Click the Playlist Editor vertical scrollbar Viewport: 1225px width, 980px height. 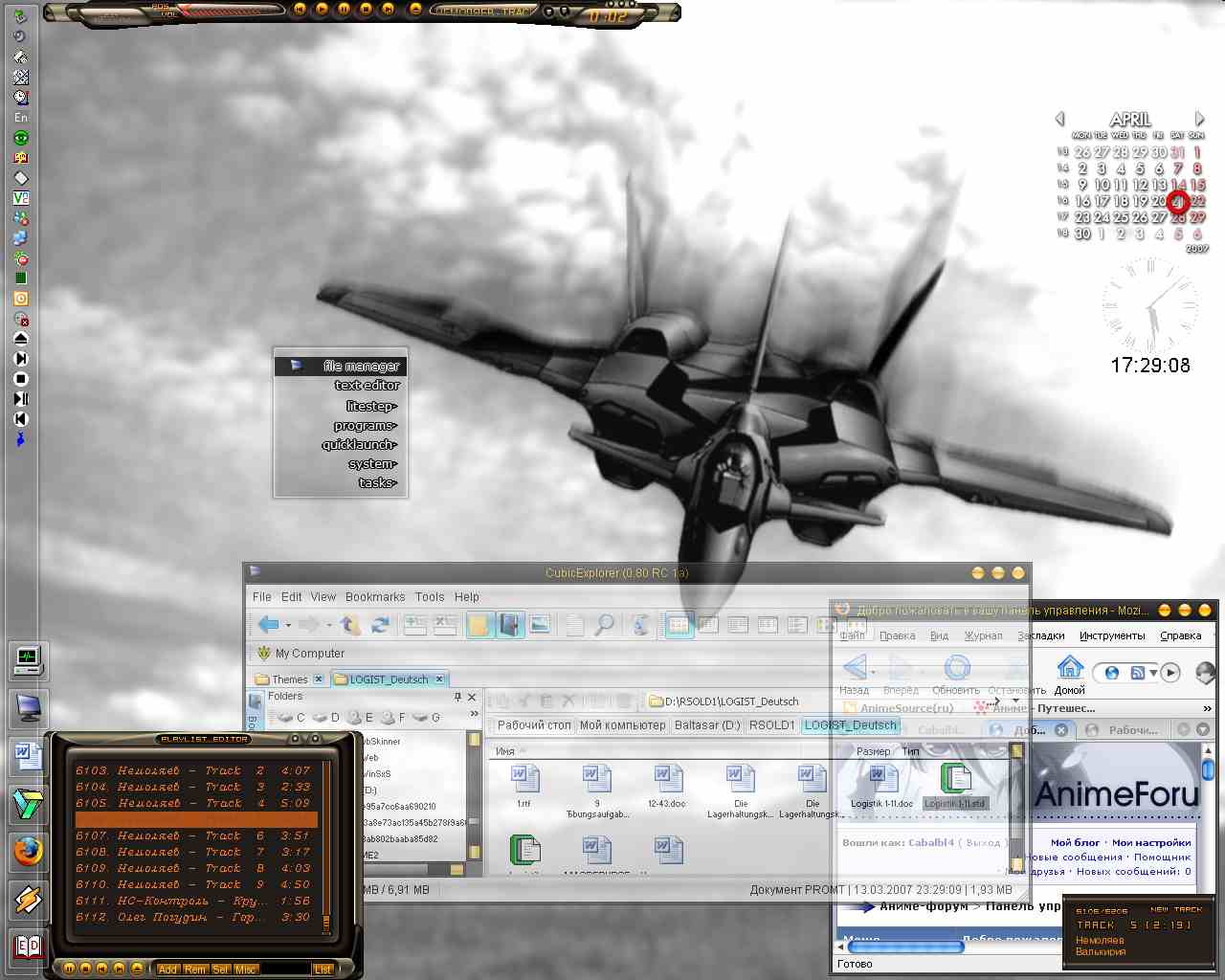(x=326, y=847)
